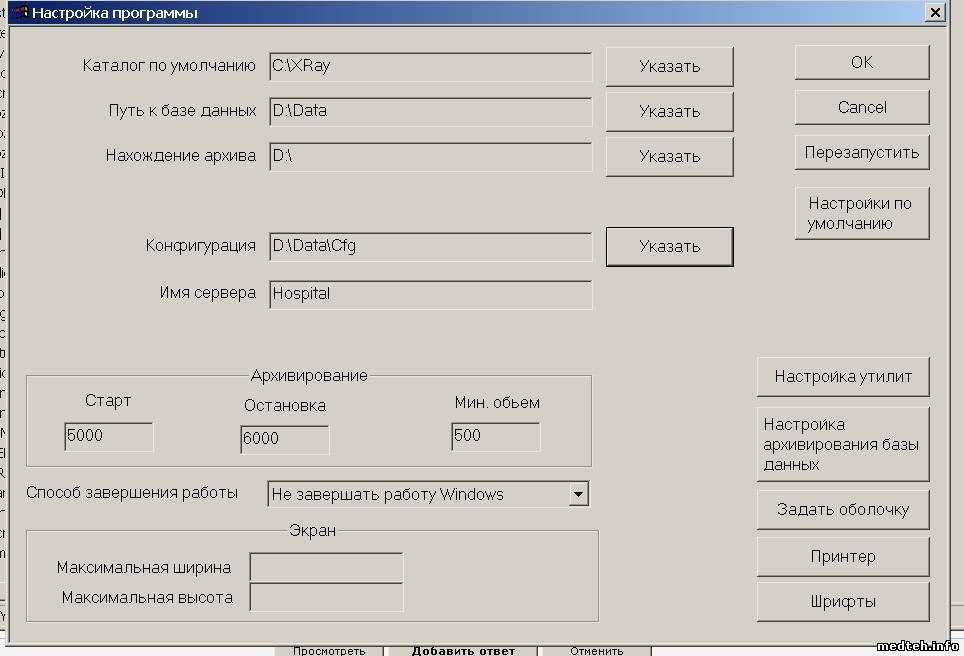
Task: Click the Перезапустить button
Action: pos(861,154)
